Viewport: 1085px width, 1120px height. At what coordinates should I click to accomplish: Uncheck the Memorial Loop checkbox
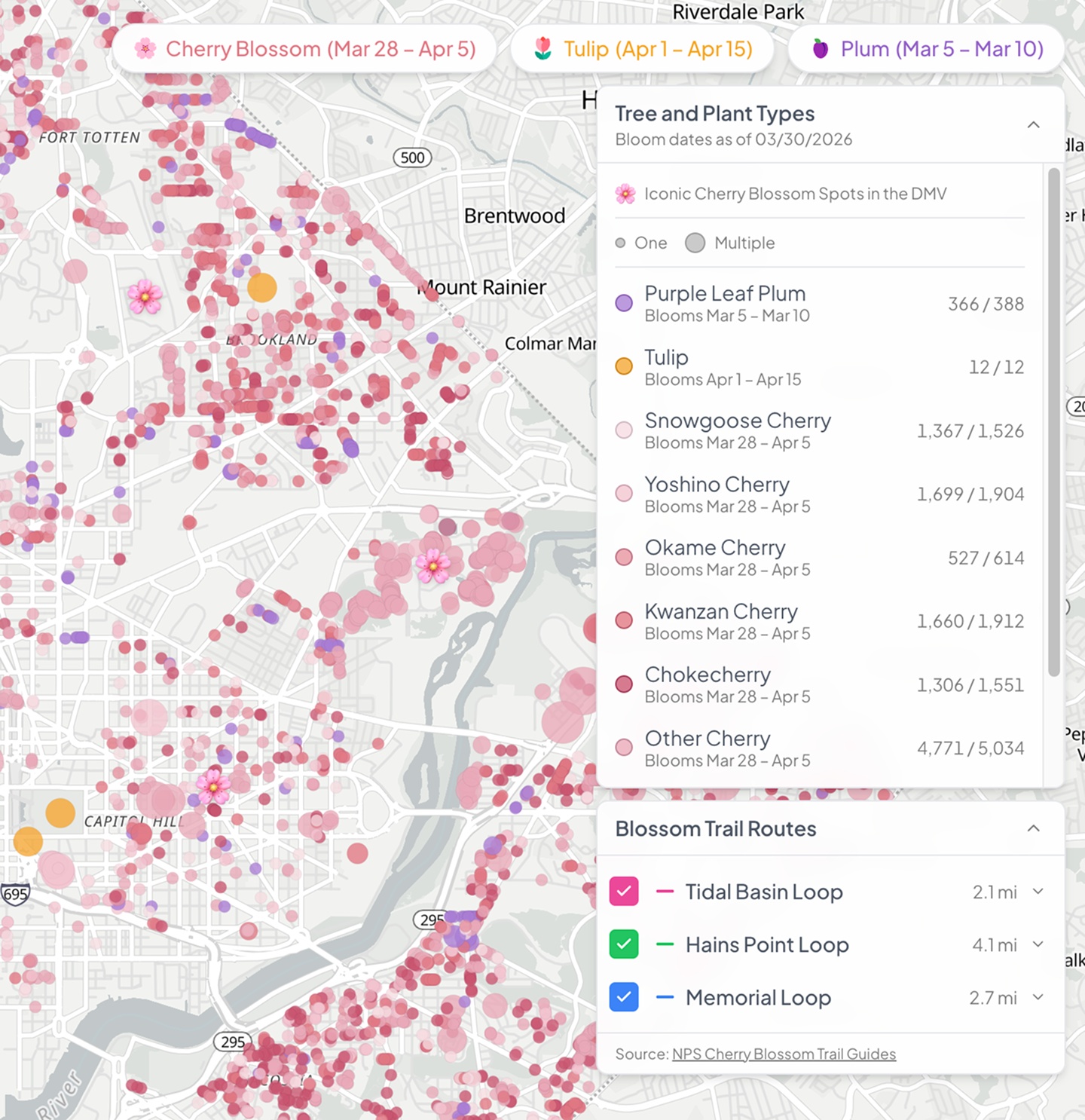coord(624,997)
